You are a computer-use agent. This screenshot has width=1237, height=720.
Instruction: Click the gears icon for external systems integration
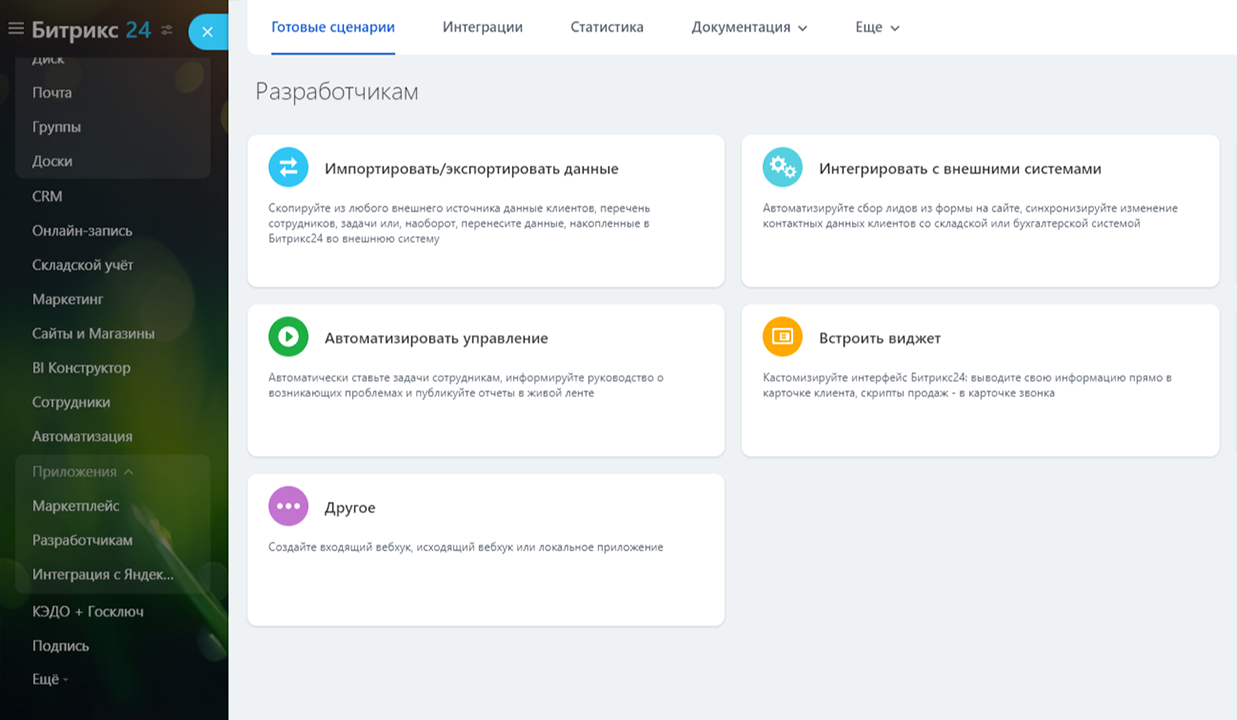(782, 167)
